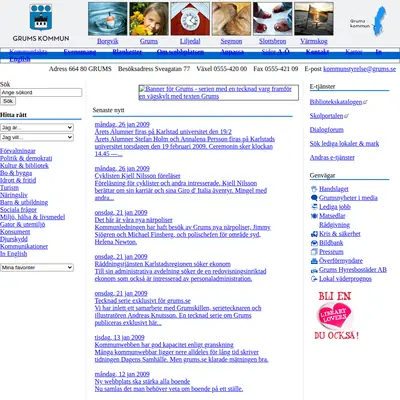Screen dimensions: 400x400
Task: Open the Kartor menu item
Action: (x=354, y=52)
